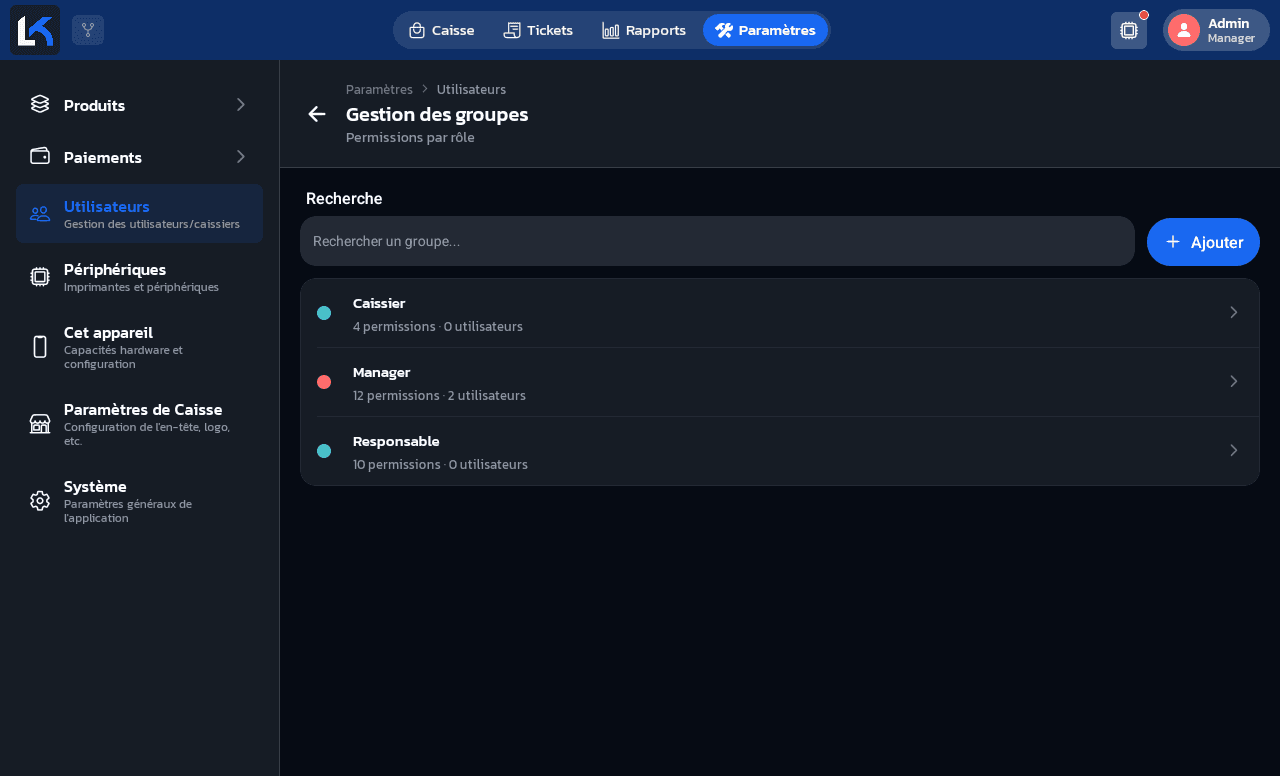Go to the Rapports tab
This screenshot has height=776, width=1280.
click(644, 30)
